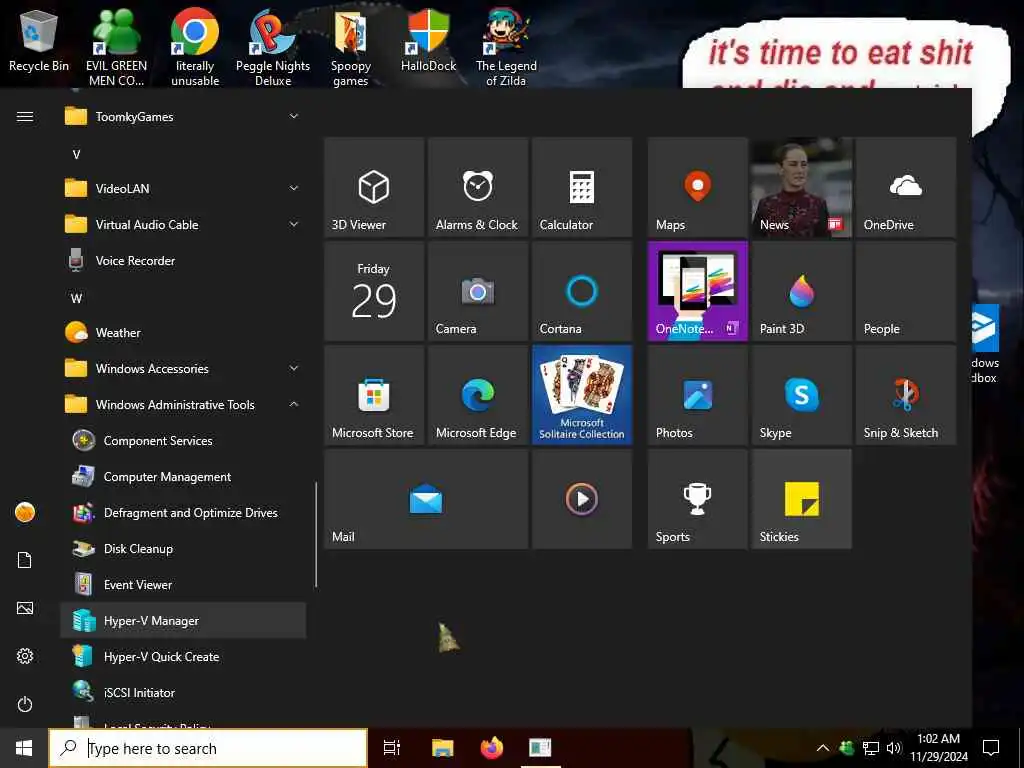The height and width of the screenshot is (768, 1024).
Task: Open the media player tile with play icon
Action: point(582,499)
